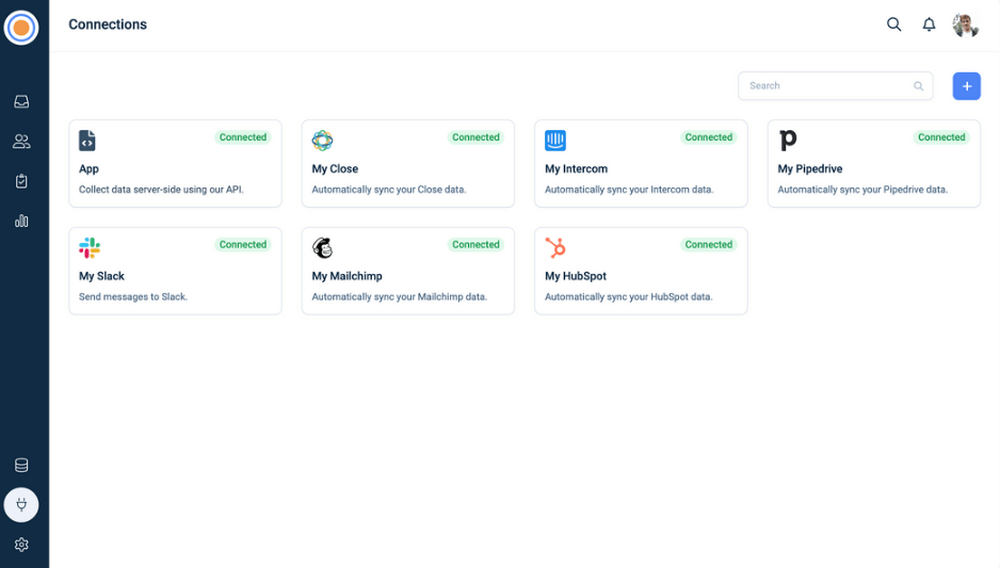This screenshot has width=1000, height=568.
Task: Open the My Slack connection card
Action: tap(175, 271)
